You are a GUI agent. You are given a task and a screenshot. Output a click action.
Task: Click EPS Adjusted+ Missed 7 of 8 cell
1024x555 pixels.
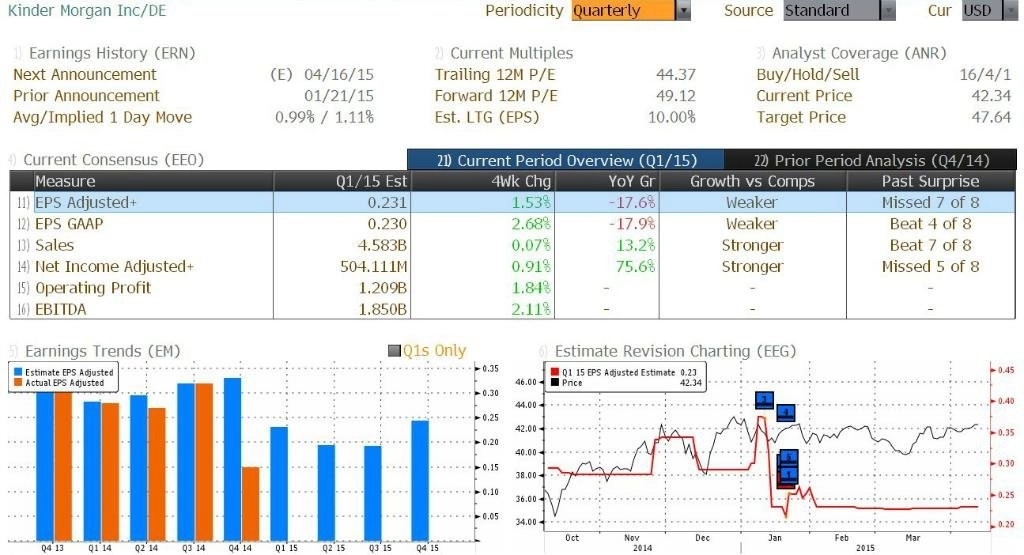[x=931, y=202]
